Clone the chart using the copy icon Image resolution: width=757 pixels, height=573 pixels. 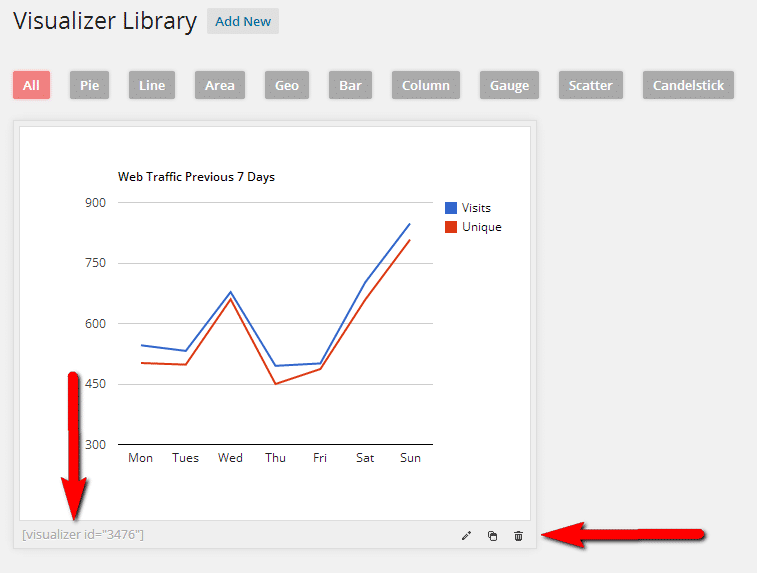(492, 536)
